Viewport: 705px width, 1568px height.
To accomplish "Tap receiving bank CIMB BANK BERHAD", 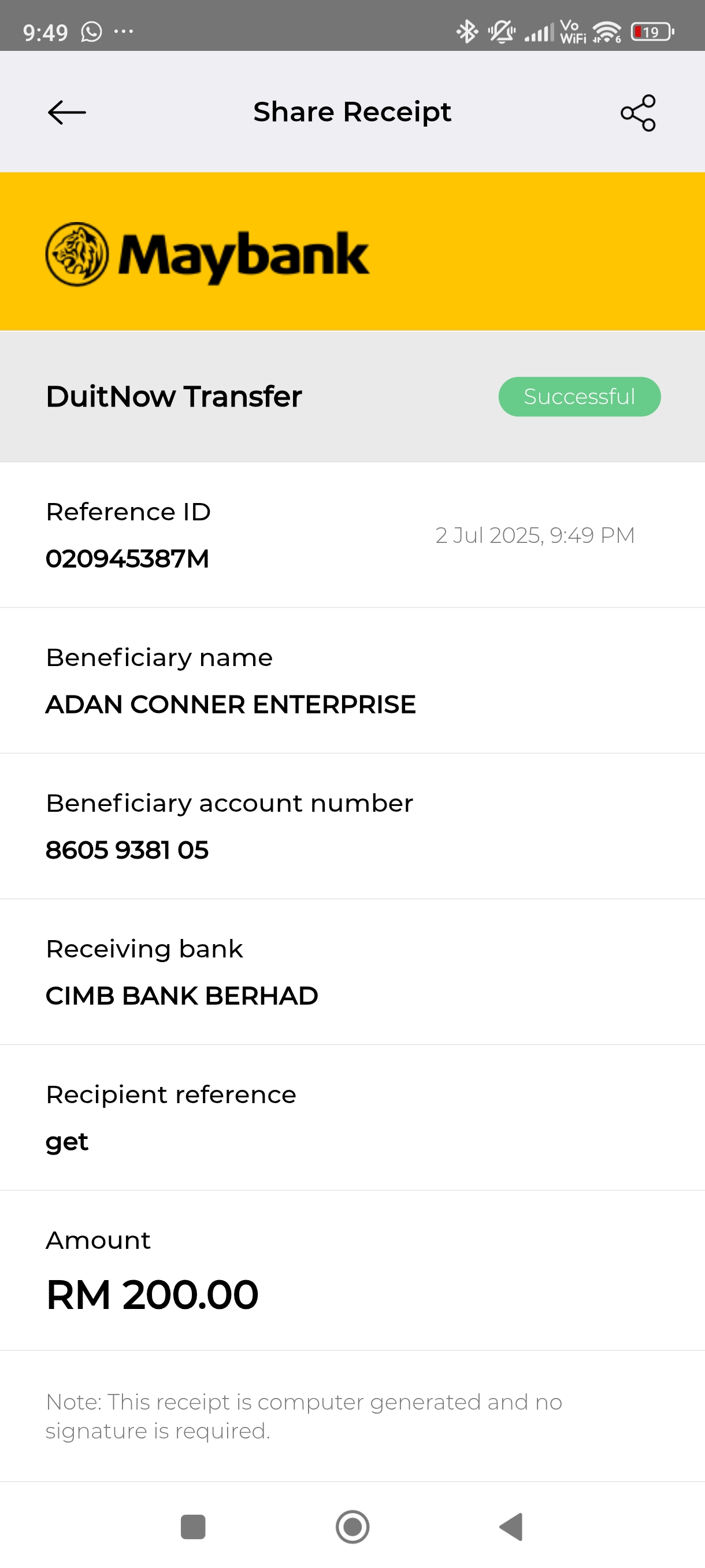I will [182, 996].
